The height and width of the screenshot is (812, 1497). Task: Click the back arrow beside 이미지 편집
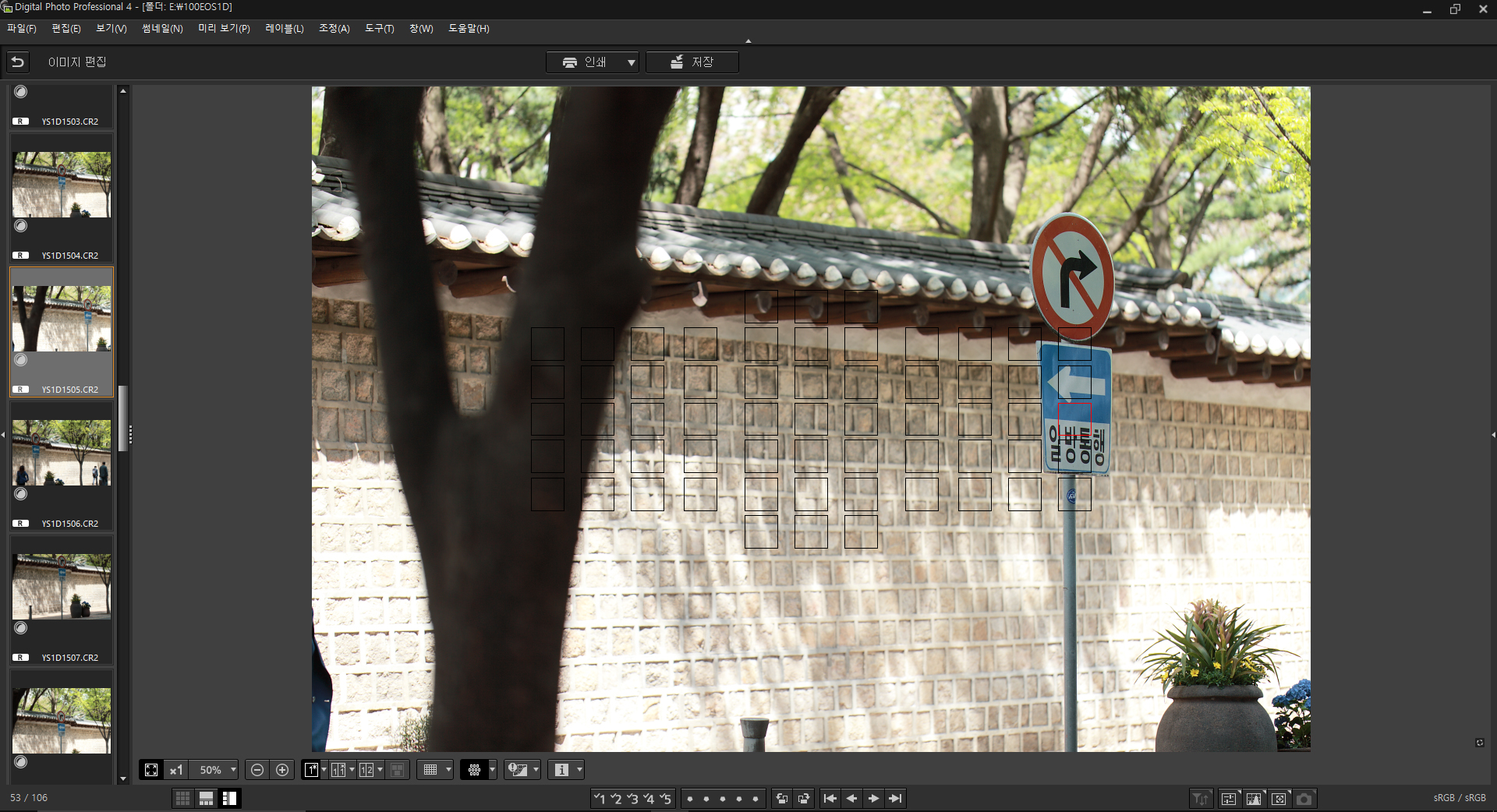[18, 62]
